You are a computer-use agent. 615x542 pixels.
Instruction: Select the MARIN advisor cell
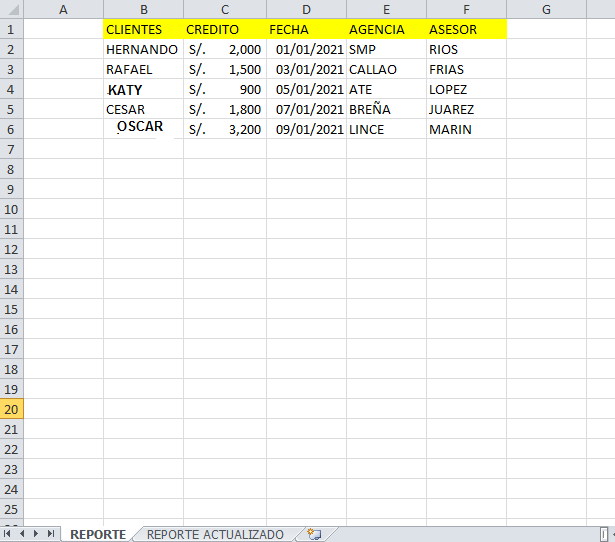(x=467, y=129)
